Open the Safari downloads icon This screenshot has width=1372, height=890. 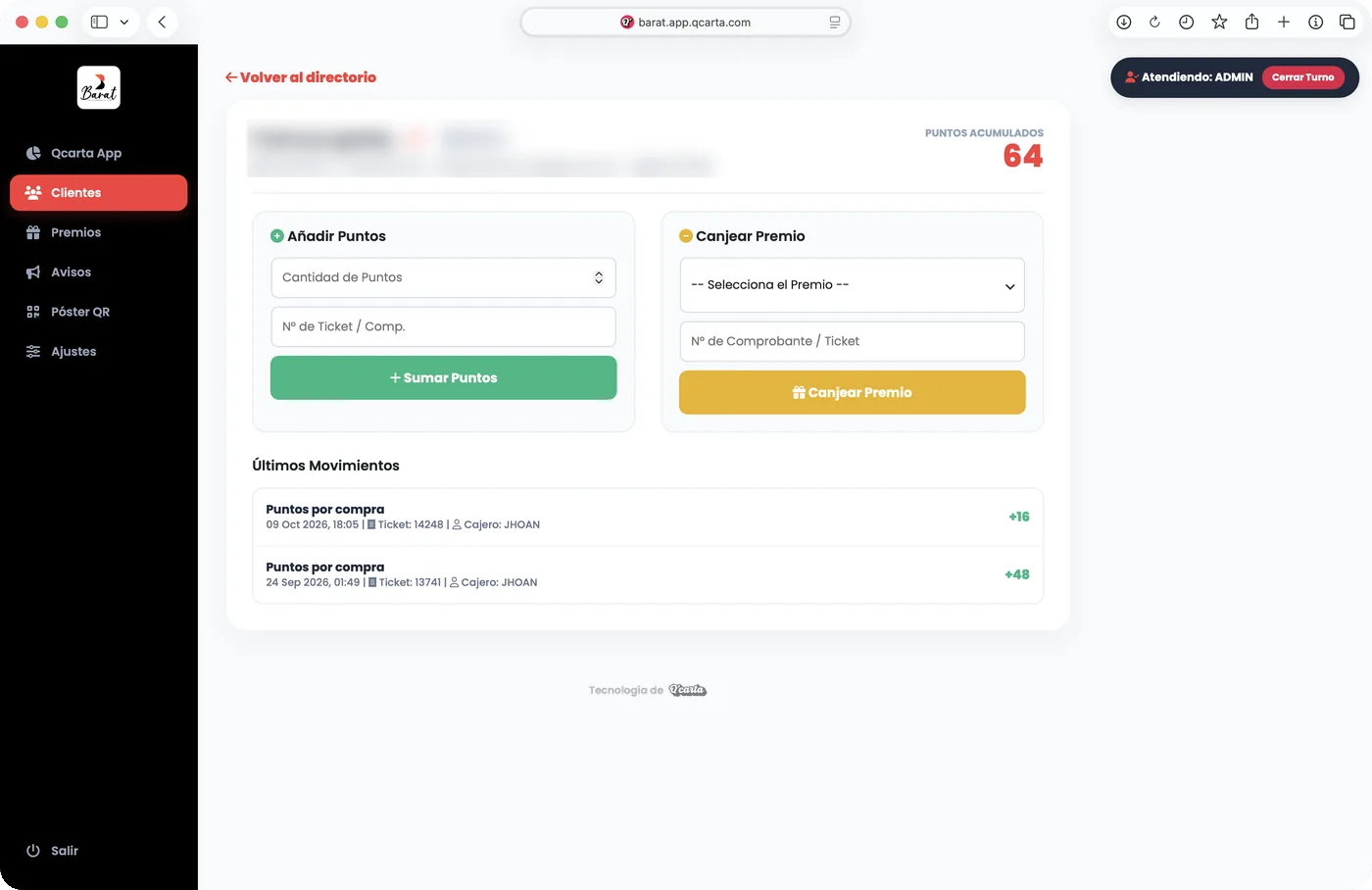point(1124,22)
